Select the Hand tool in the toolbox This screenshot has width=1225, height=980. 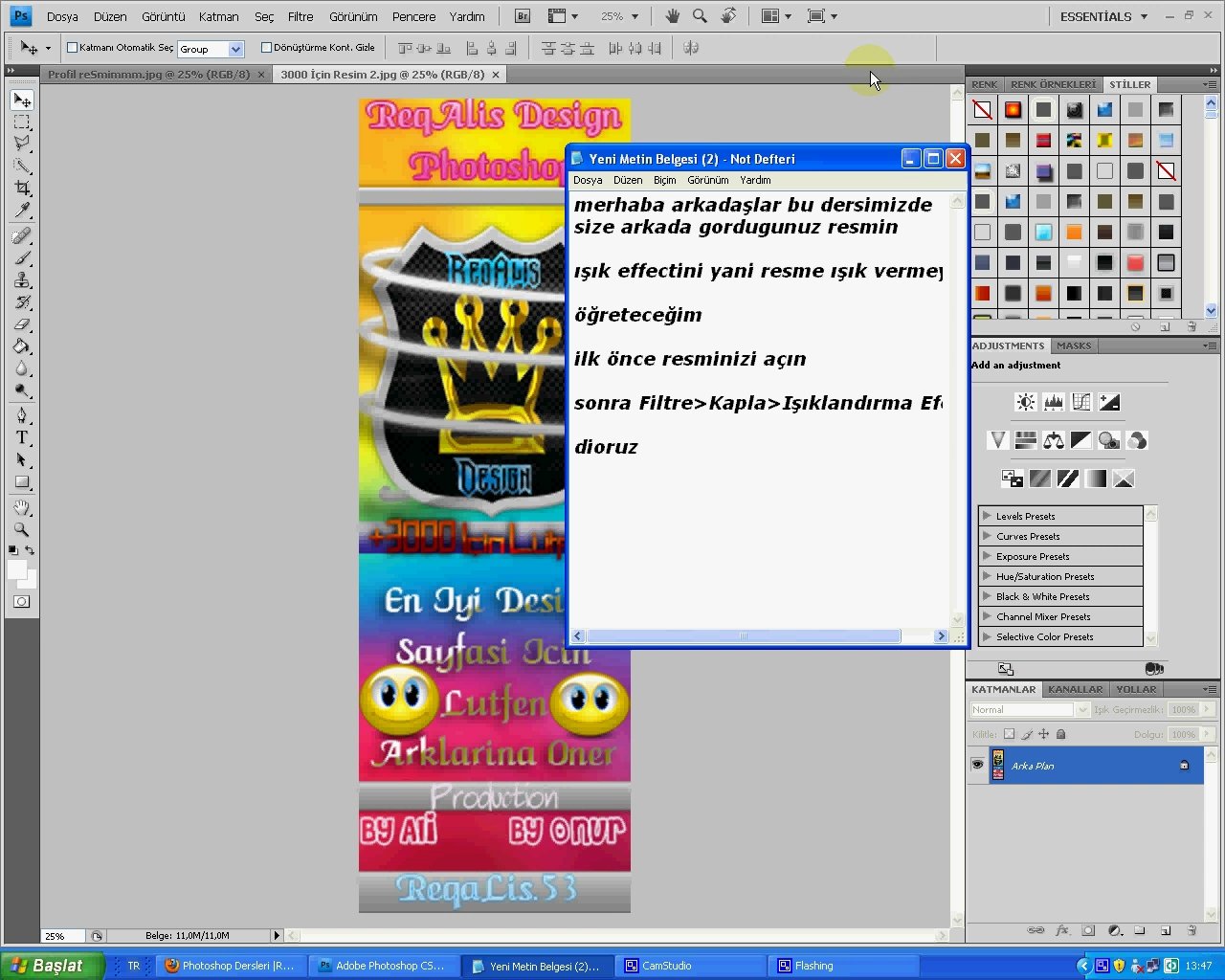[x=22, y=507]
